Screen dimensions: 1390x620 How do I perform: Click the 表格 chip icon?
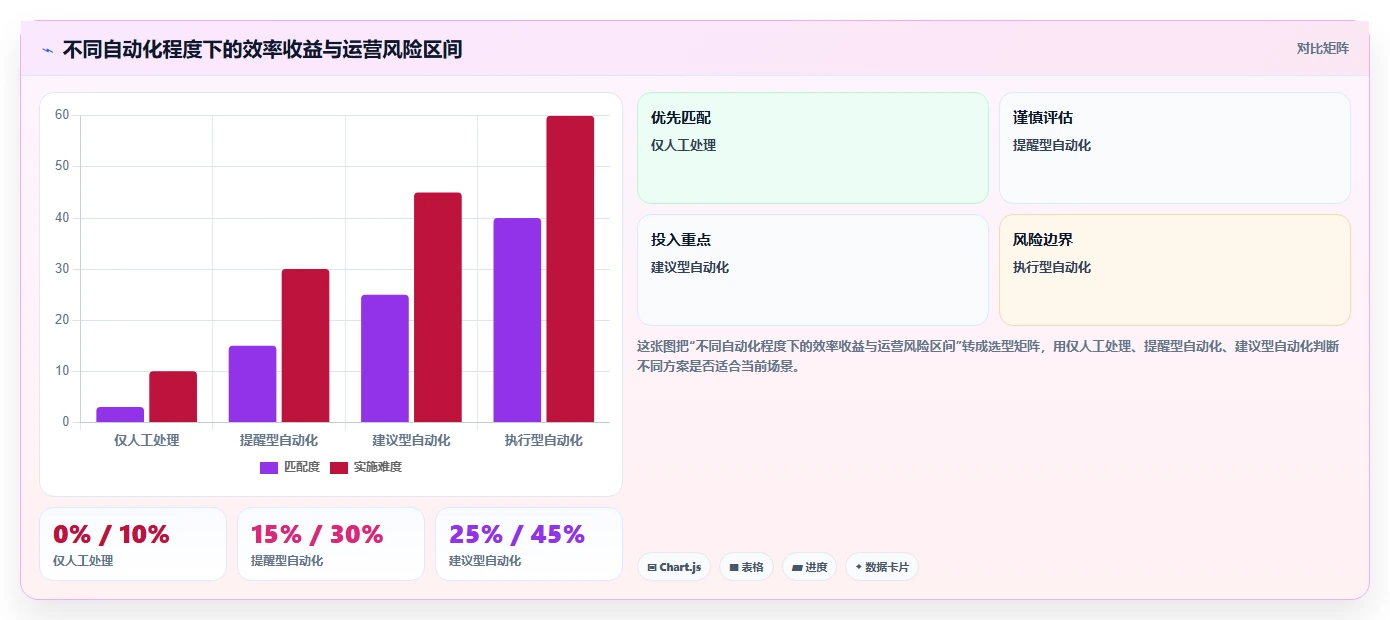click(734, 567)
